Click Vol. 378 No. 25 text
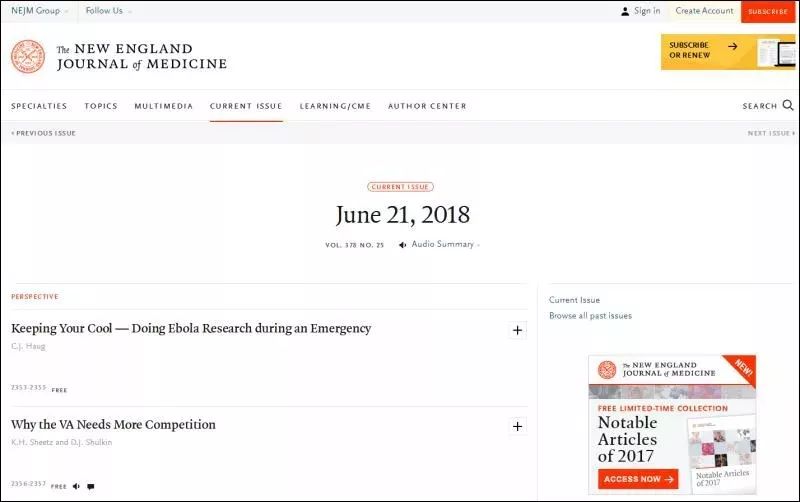Viewport: 800px width, 502px height. pos(355,245)
